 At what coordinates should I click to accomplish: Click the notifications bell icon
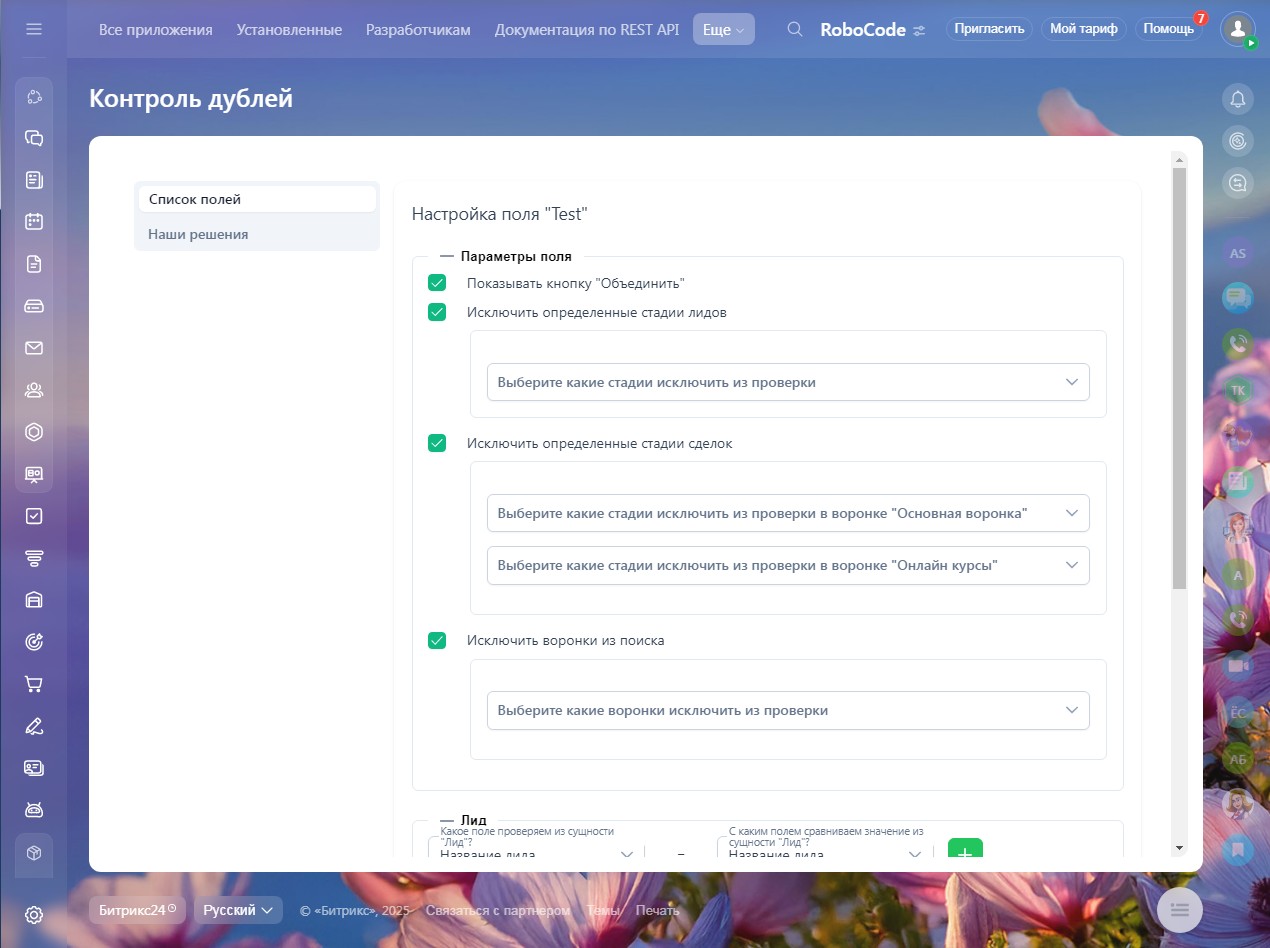coord(1238,99)
